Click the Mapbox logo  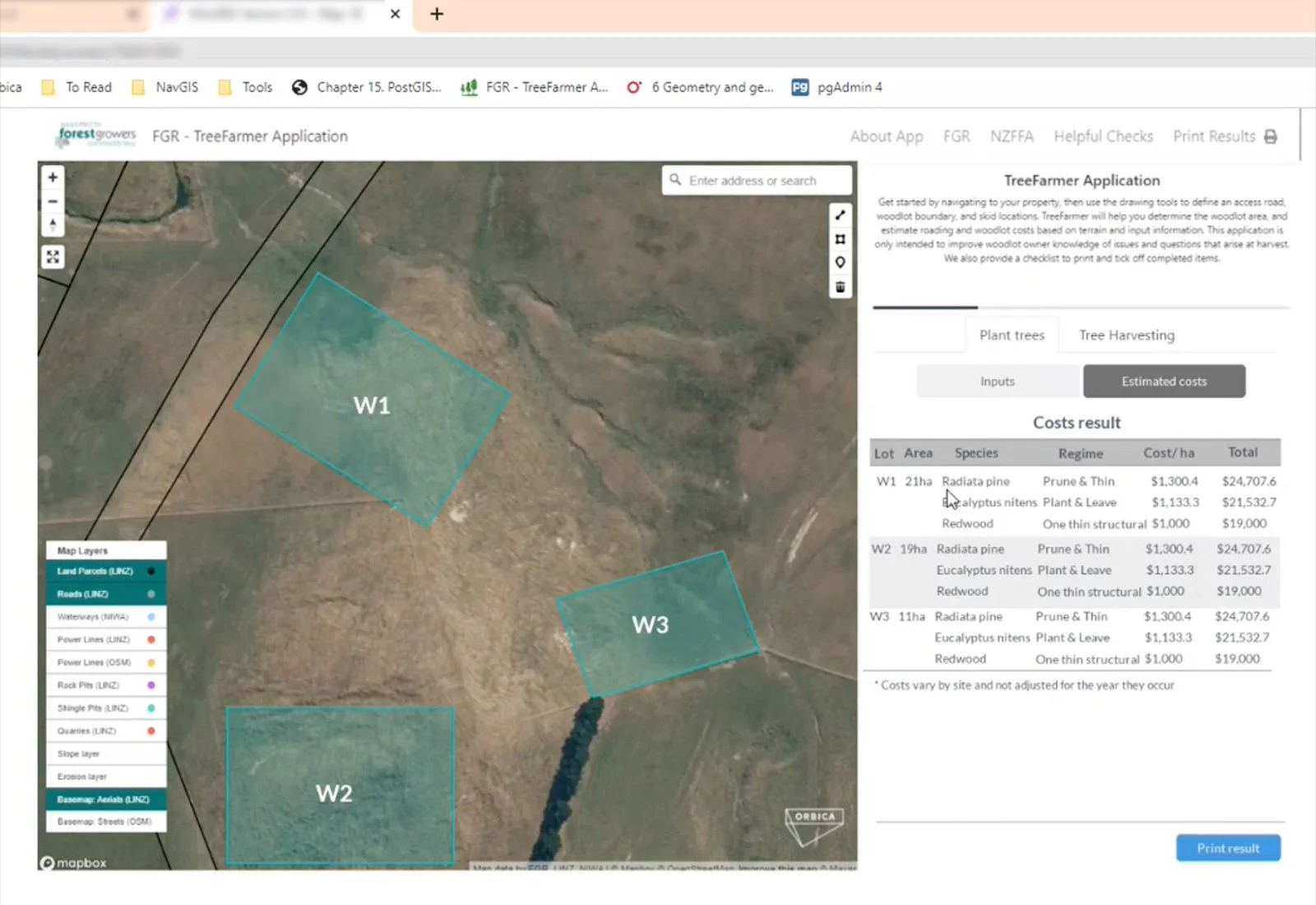pyautogui.click(x=73, y=863)
